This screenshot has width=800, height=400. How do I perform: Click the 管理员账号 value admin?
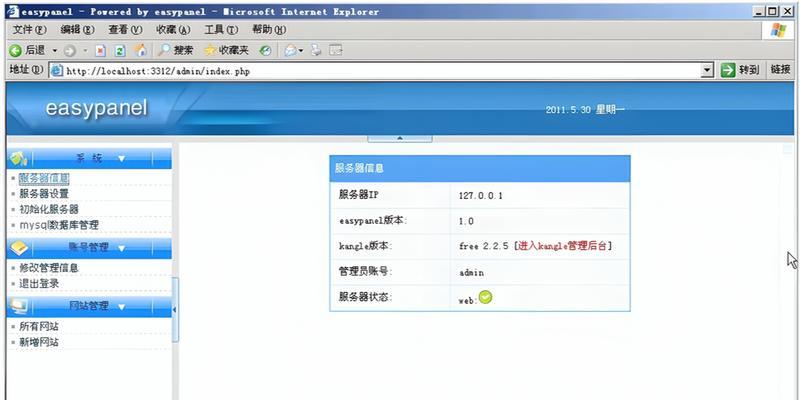click(x=471, y=272)
